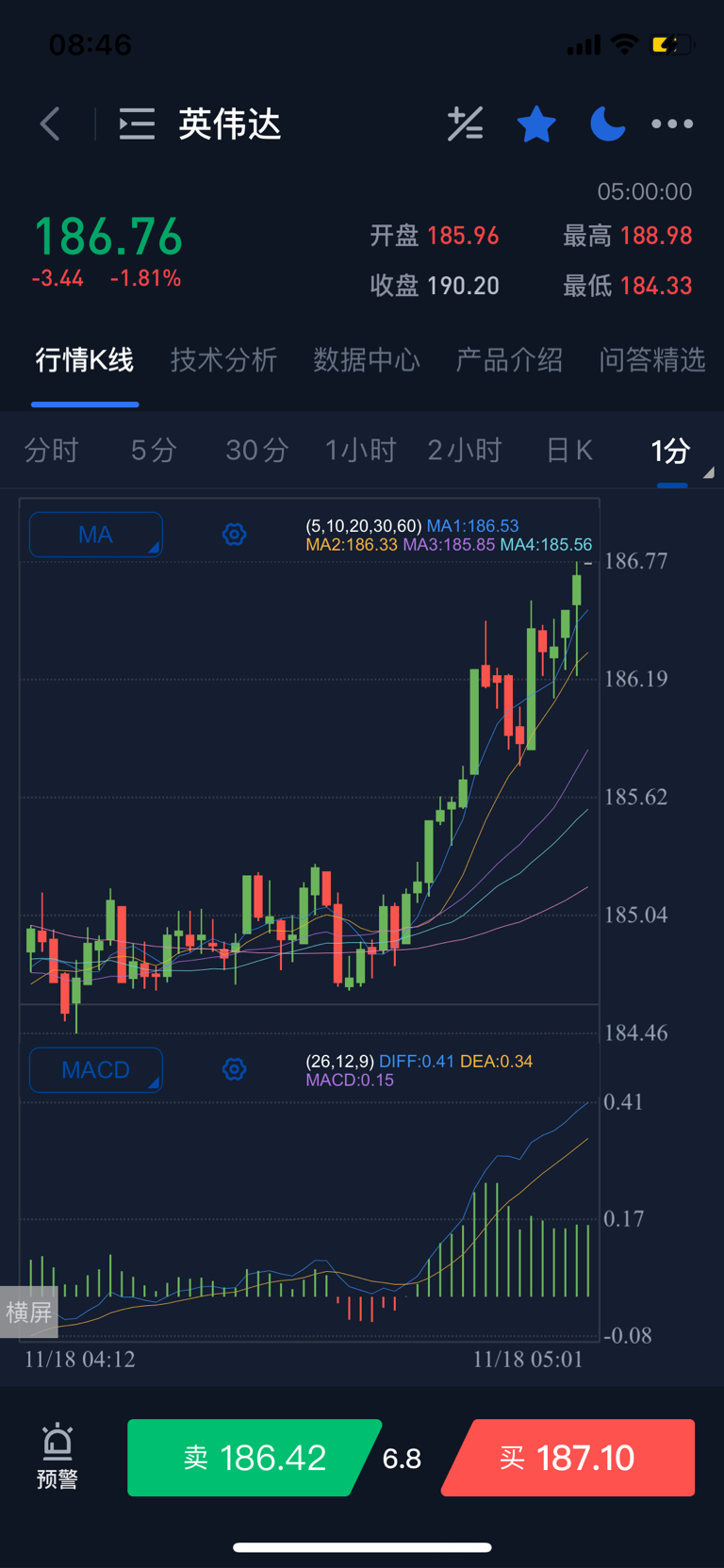Open the more options ellipsis

(x=672, y=124)
